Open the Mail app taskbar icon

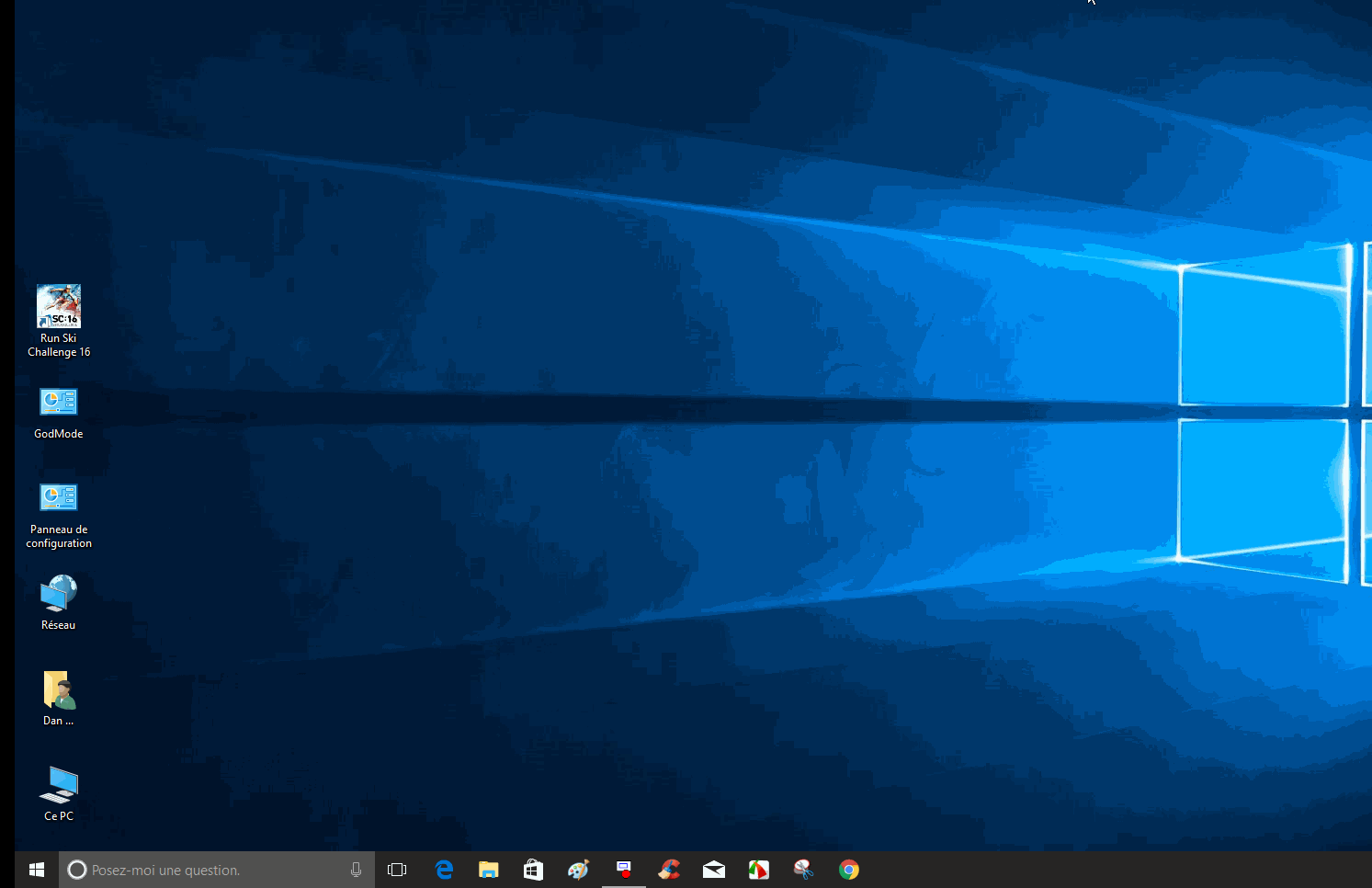[x=714, y=870]
